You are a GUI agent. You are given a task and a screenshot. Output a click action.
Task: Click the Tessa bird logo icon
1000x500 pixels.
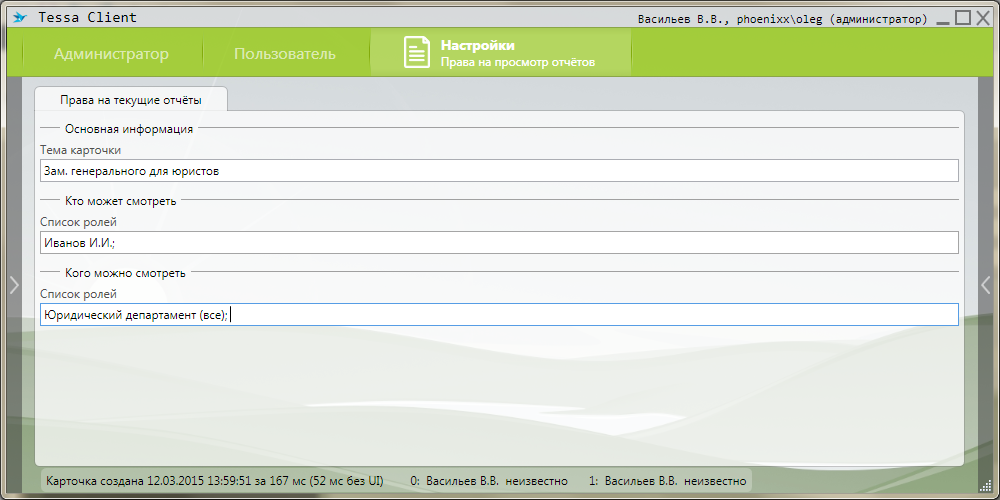(x=19, y=18)
